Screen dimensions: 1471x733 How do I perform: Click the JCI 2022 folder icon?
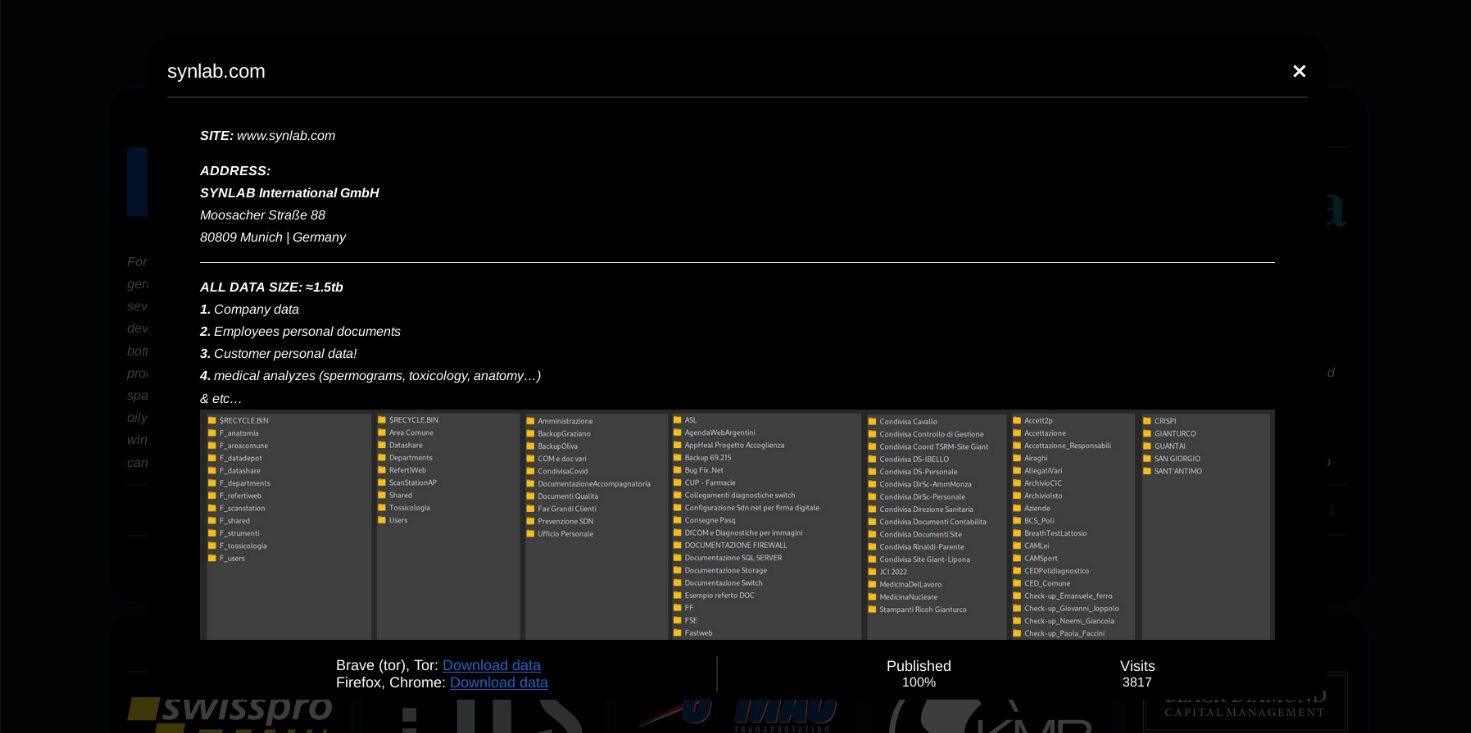pos(872,572)
